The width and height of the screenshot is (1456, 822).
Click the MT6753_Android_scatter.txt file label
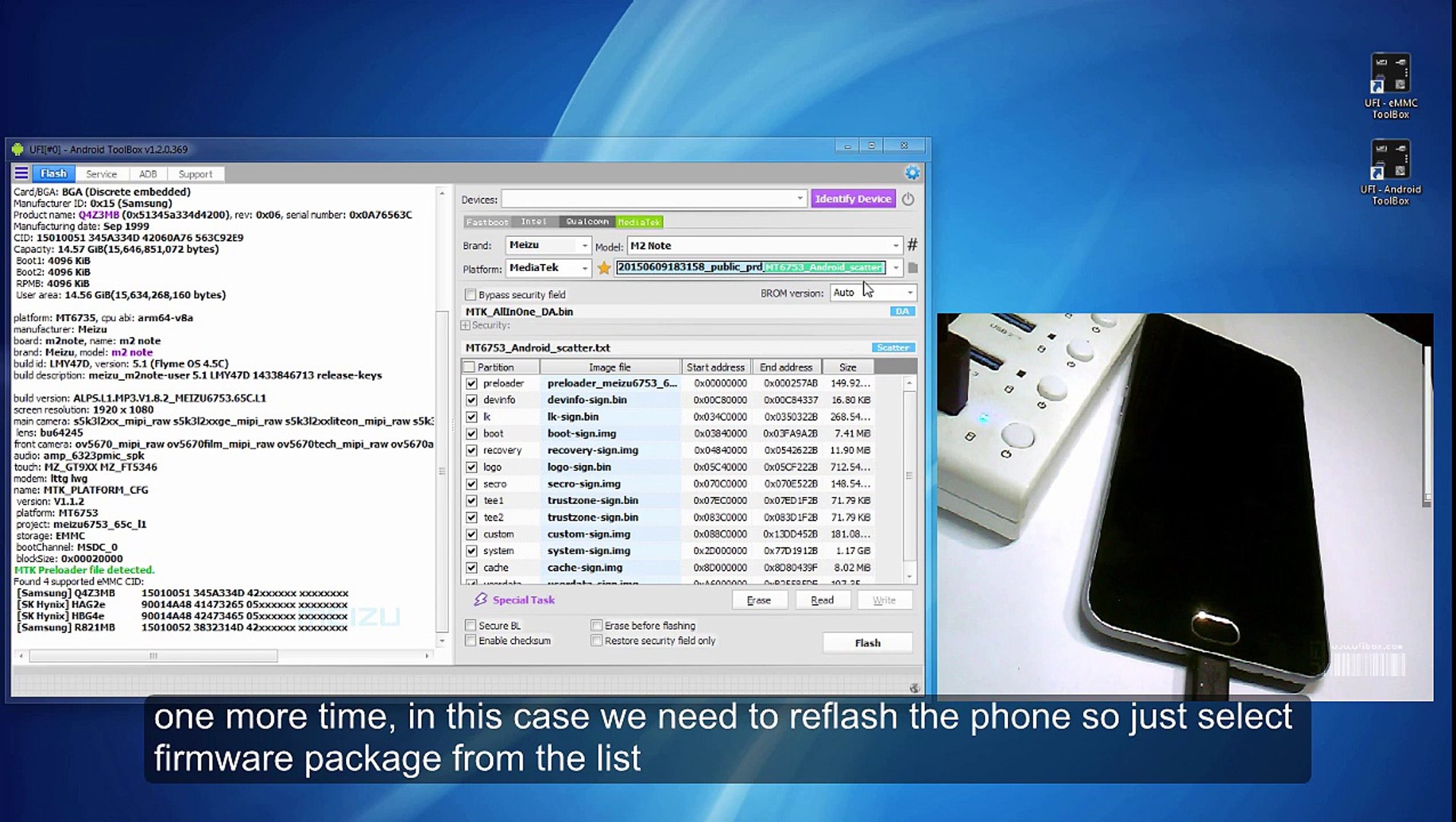tap(538, 348)
